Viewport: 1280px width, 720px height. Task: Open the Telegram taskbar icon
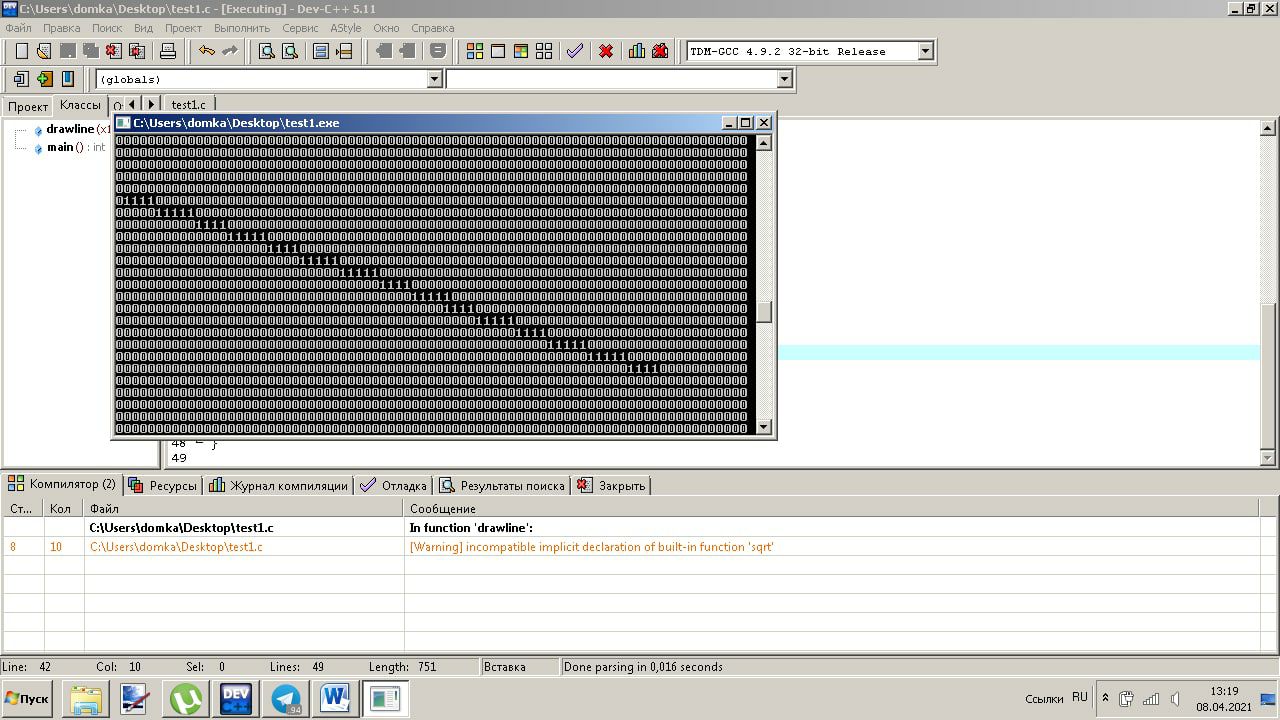click(285, 699)
